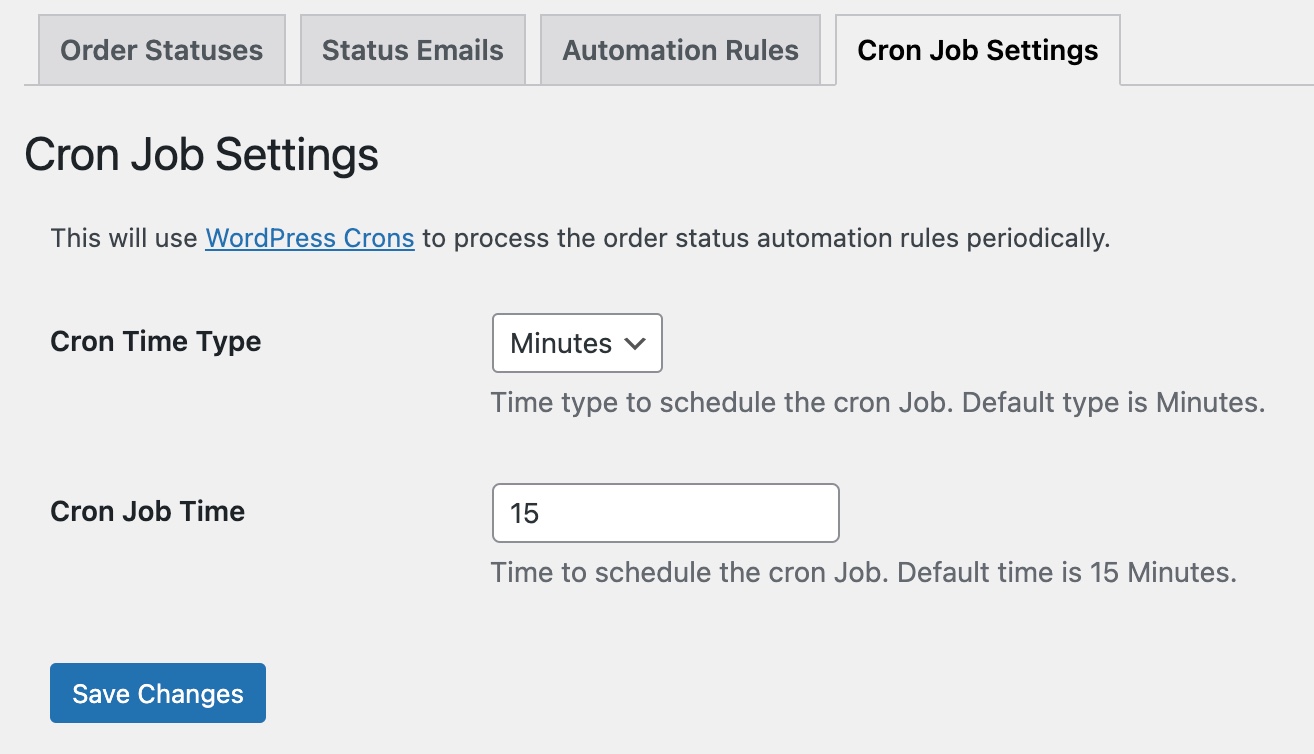Image resolution: width=1314 pixels, height=754 pixels.
Task: Follow the Crons documentation hyperlink
Action: [x=309, y=238]
